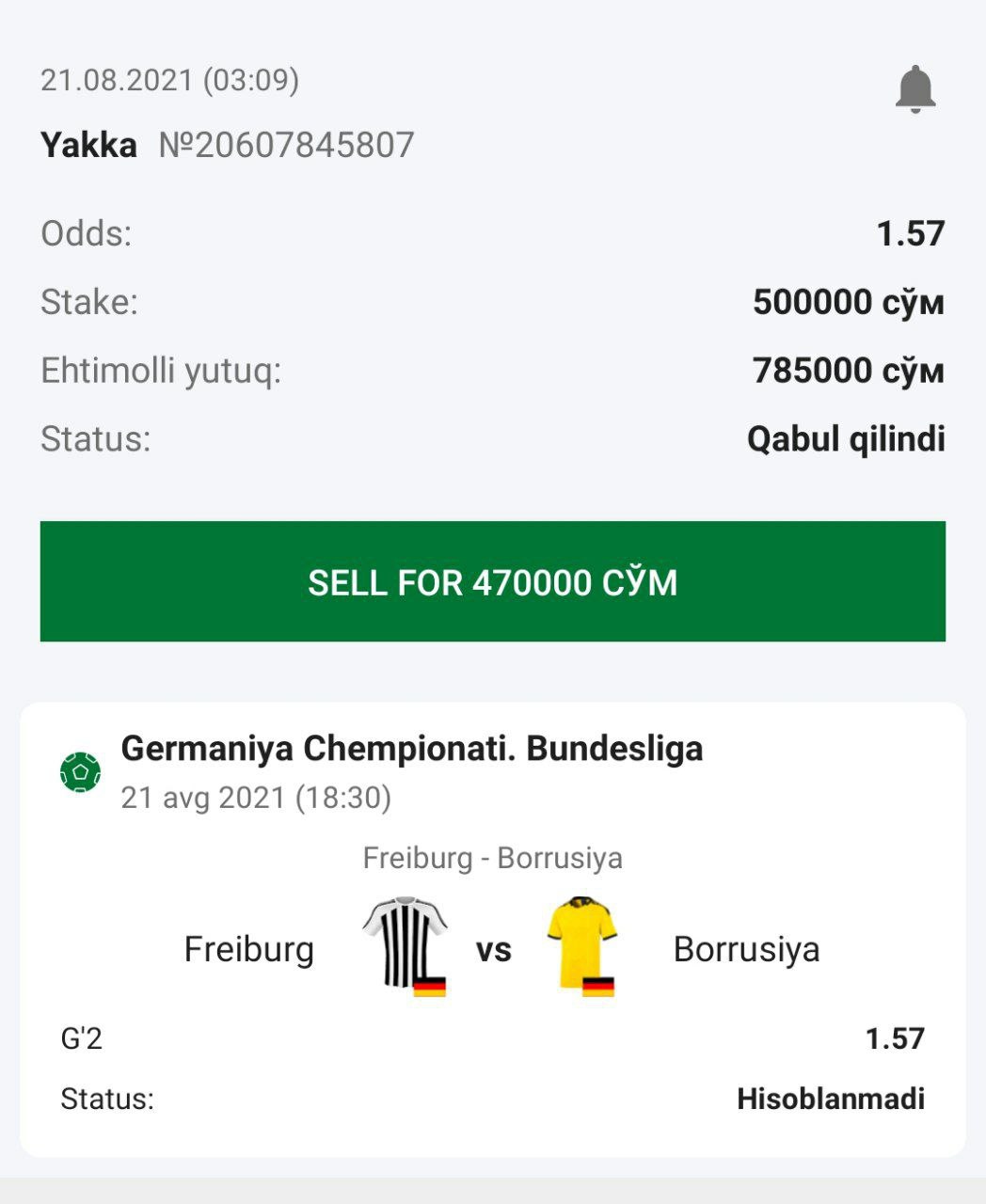The image size is (986, 1204).
Task: Tap Borrusiya's yellow jersey icon
Action: [582, 944]
